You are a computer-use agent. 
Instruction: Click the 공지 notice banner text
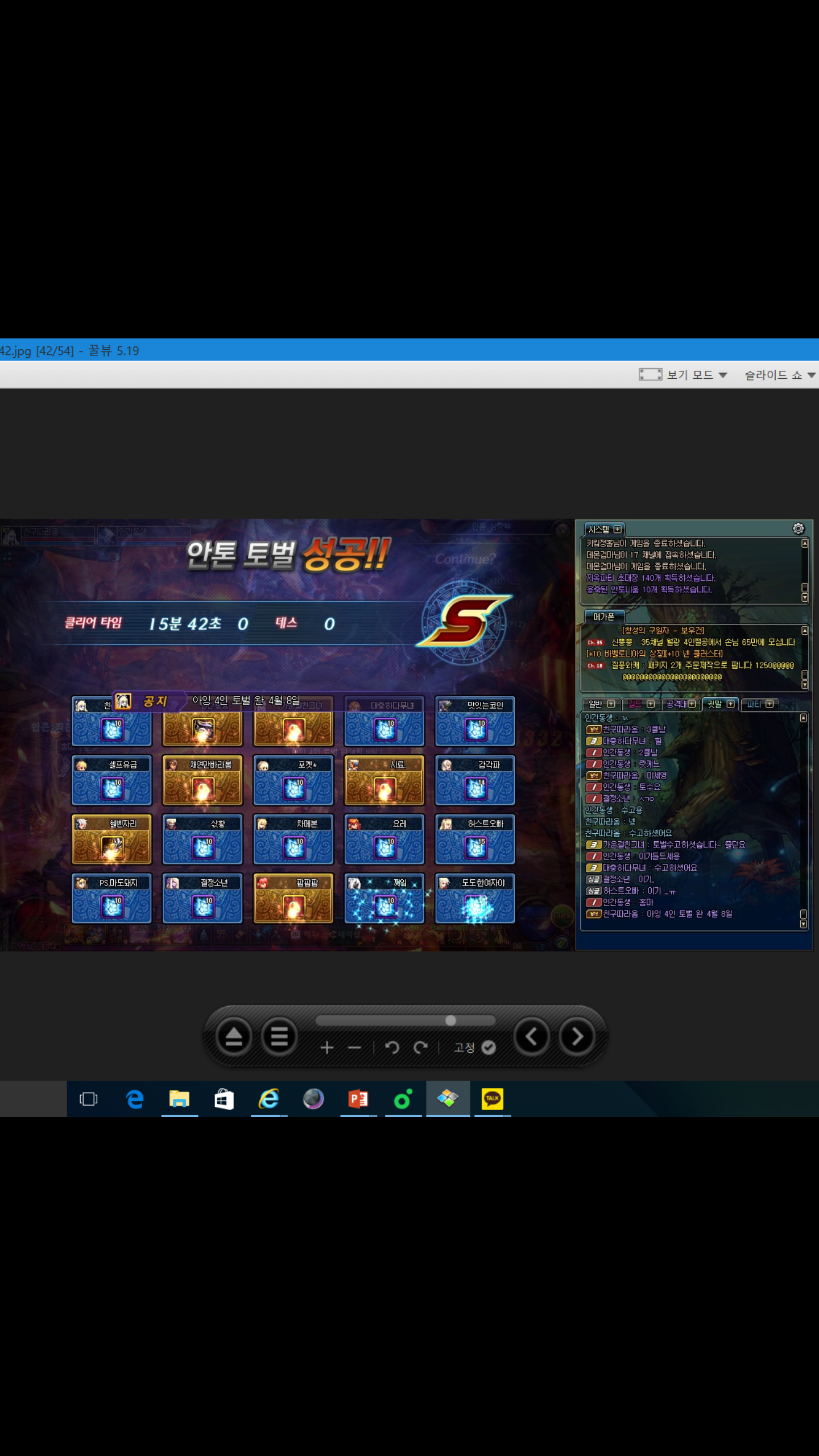point(155,701)
